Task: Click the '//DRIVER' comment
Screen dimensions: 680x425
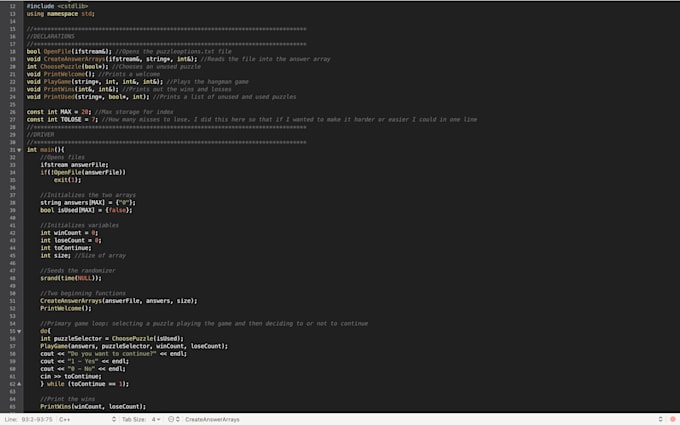Action: click(40, 135)
